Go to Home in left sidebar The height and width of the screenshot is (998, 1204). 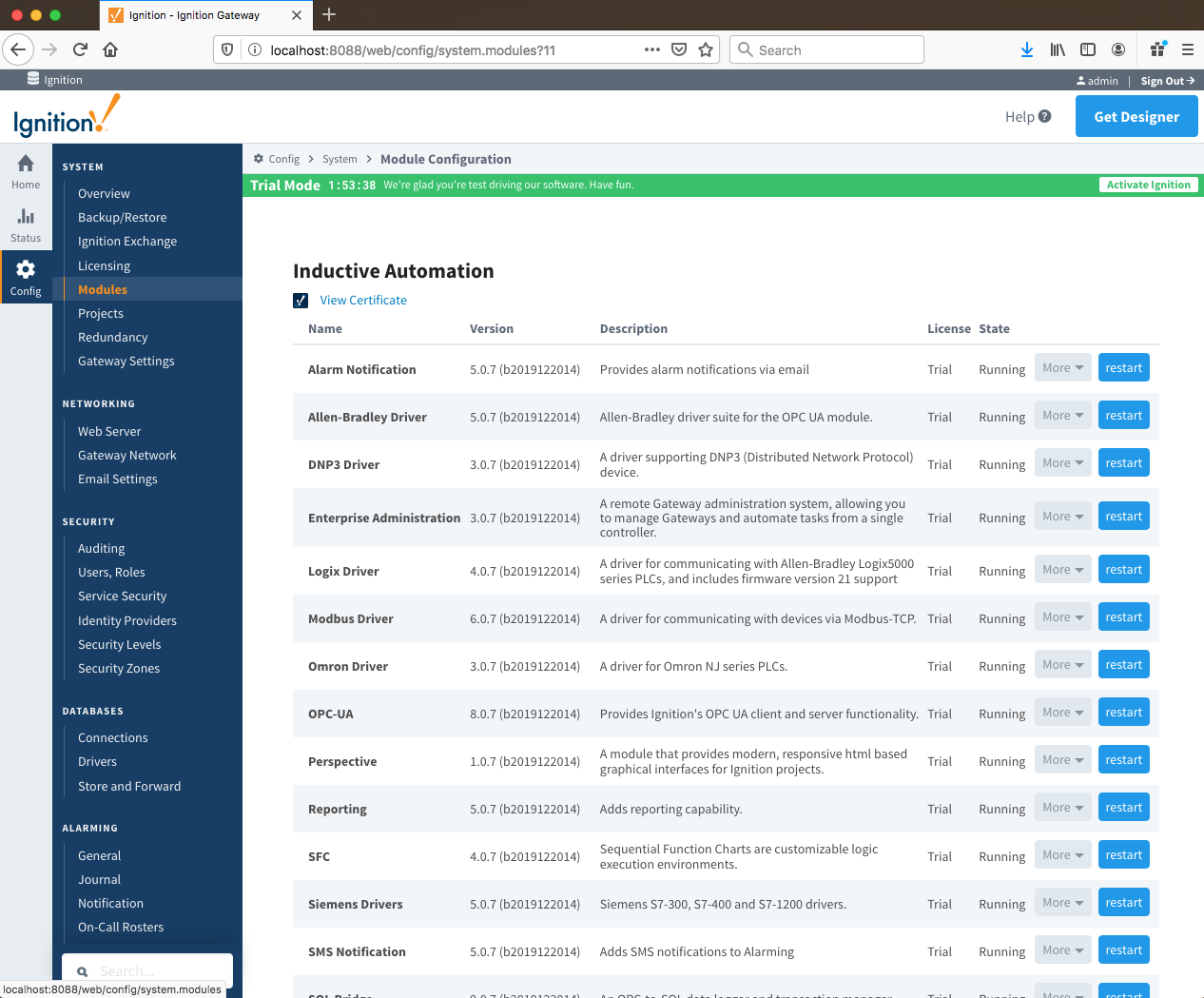pyautogui.click(x=26, y=172)
